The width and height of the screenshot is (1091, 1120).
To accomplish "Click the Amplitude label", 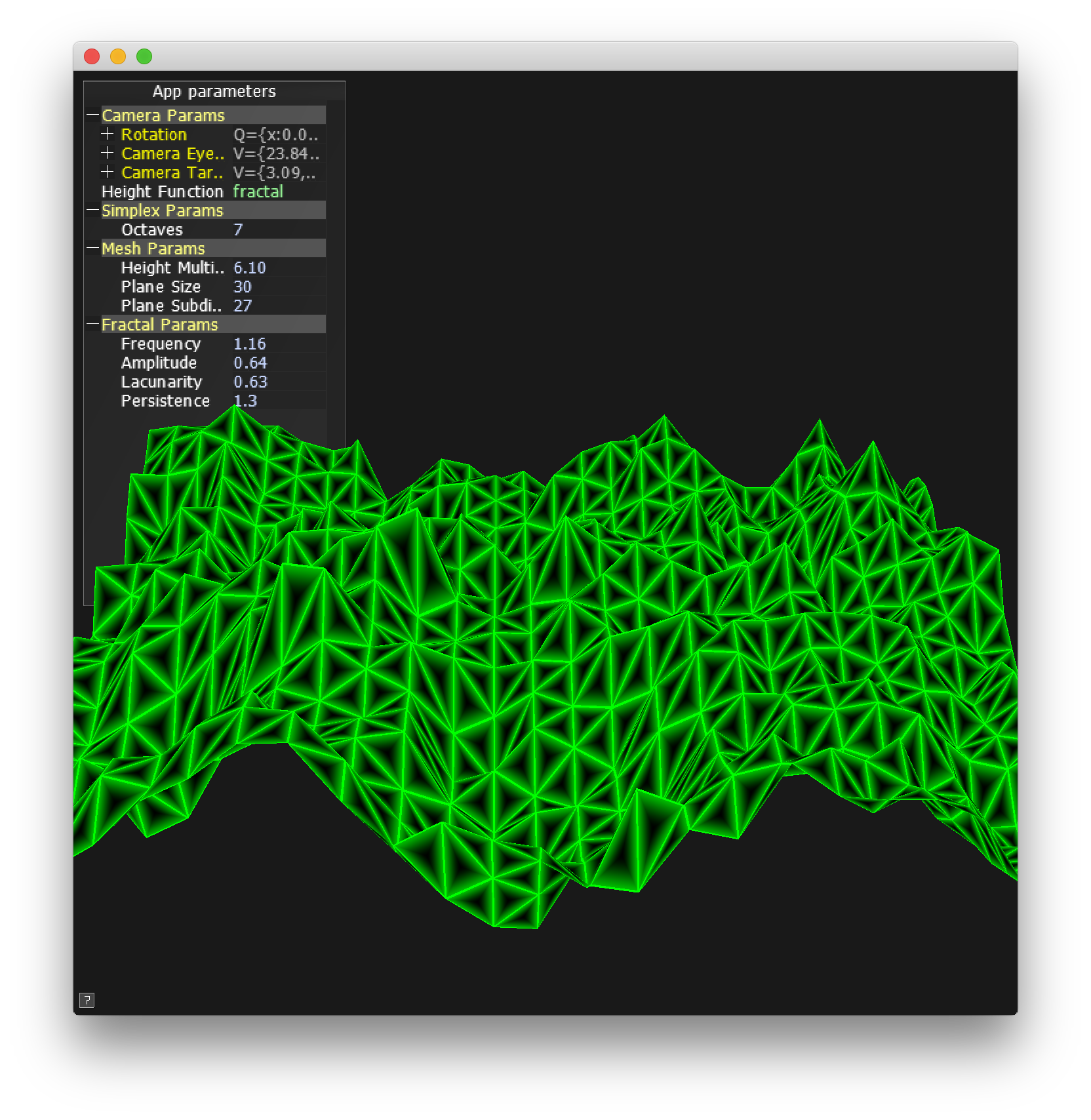I will 159,363.
